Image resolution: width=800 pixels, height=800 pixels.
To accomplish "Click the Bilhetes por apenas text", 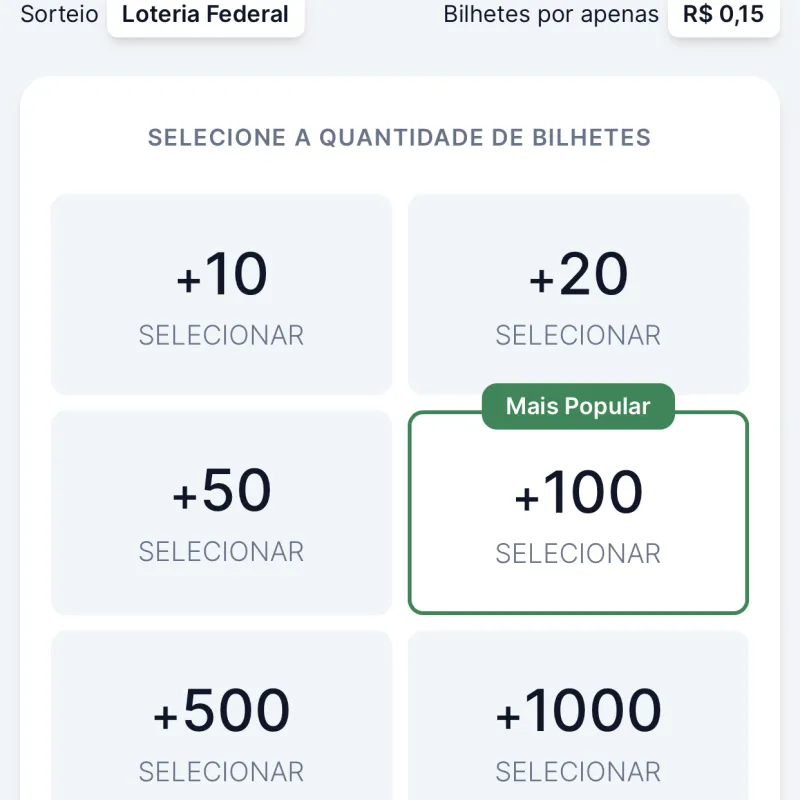I will pos(551,15).
